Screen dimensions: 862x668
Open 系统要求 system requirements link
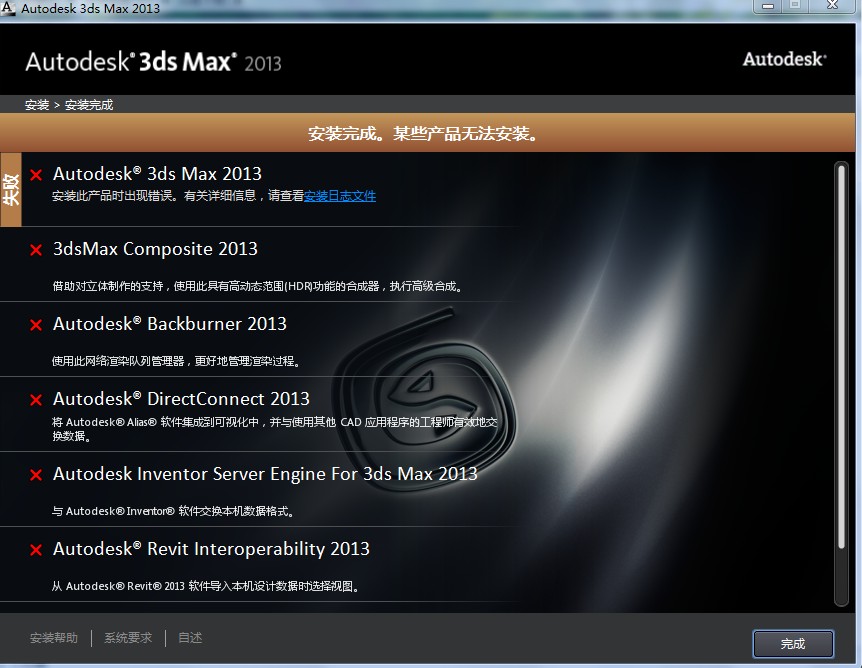click(x=128, y=638)
